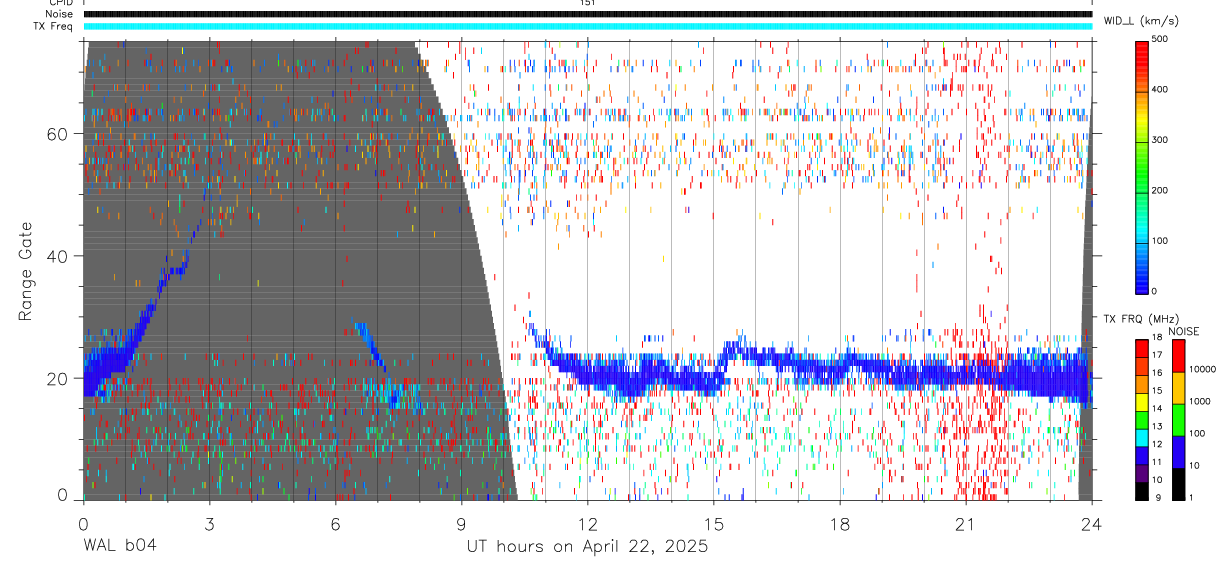Screen dimensions: 1228x567
Task: Select the green 13–14 MHz TX FRQ swatch
Action: (x=1141, y=419)
